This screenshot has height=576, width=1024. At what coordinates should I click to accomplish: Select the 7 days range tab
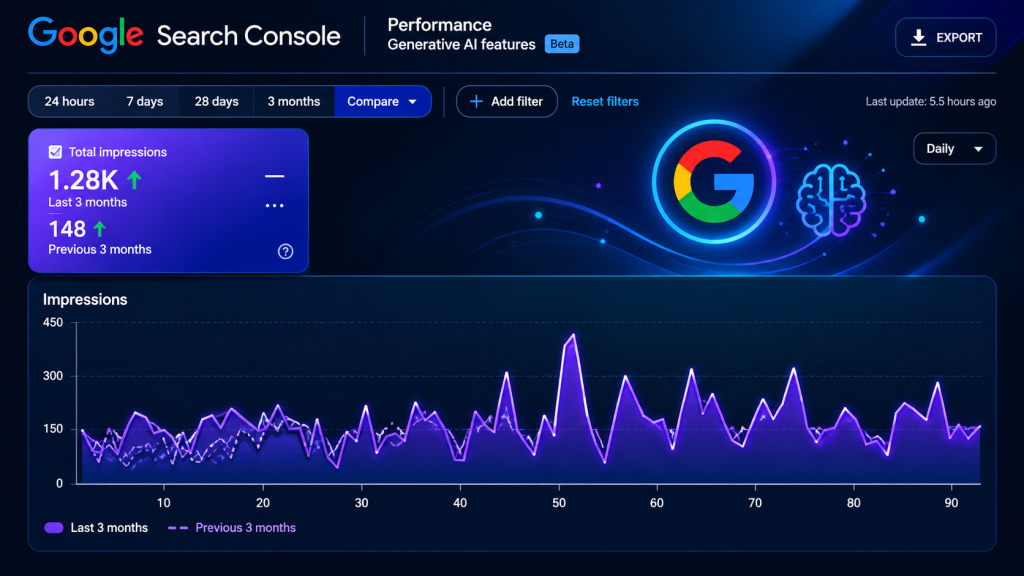[144, 101]
